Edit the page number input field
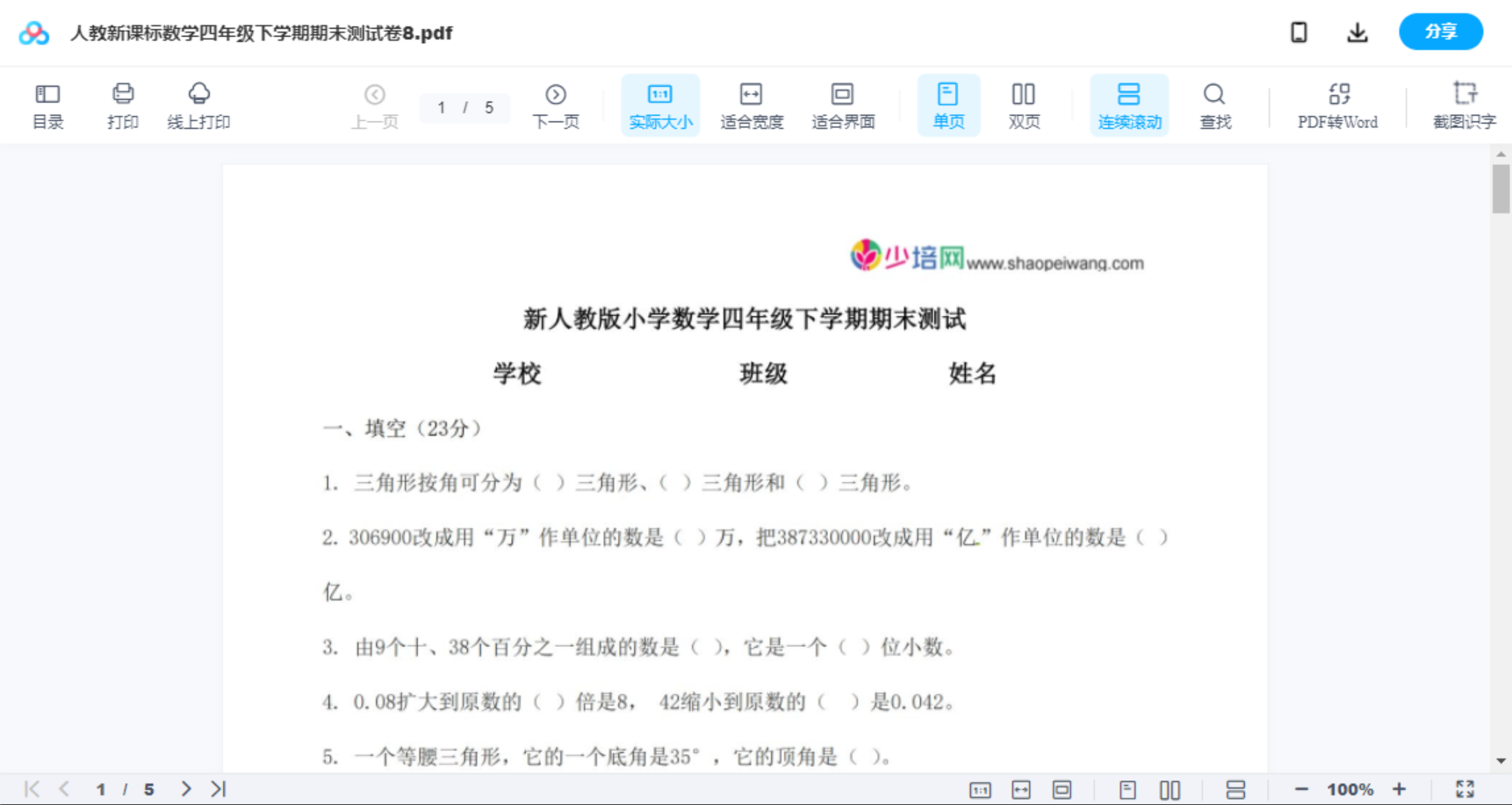1512x805 pixels. tap(442, 107)
